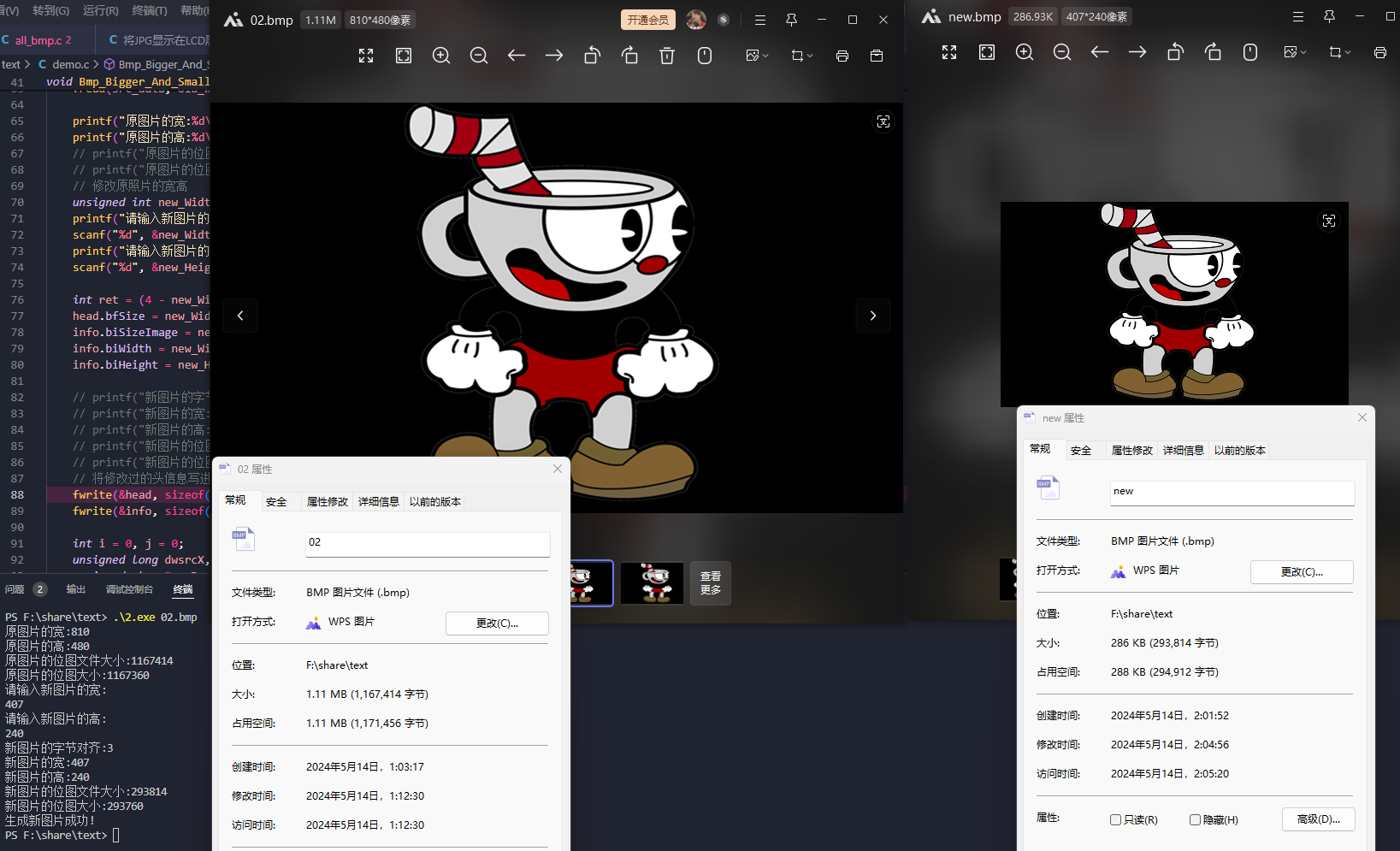Select the second Cuphead thumbnail in the filmstrip
1400x851 pixels.
click(x=653, y=583)
